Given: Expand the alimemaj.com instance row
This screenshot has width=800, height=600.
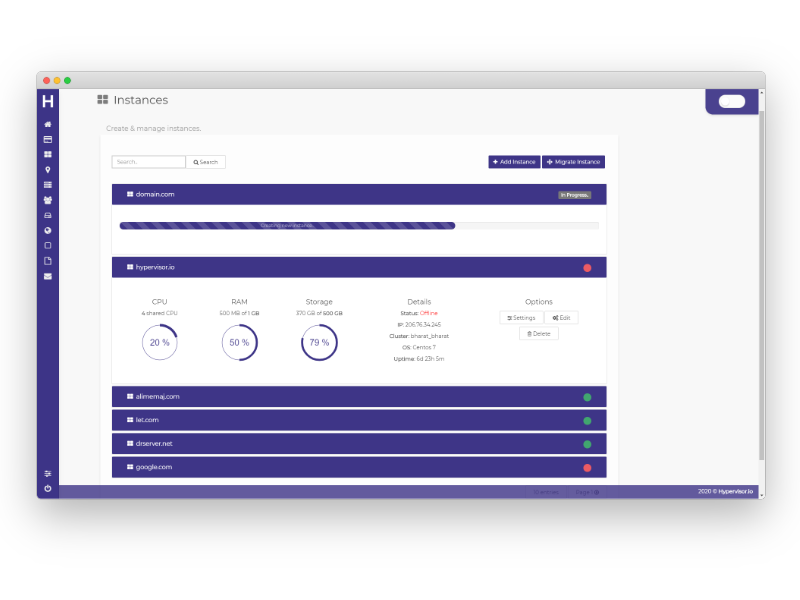Looking at the screenshot, I should point(358,397).
